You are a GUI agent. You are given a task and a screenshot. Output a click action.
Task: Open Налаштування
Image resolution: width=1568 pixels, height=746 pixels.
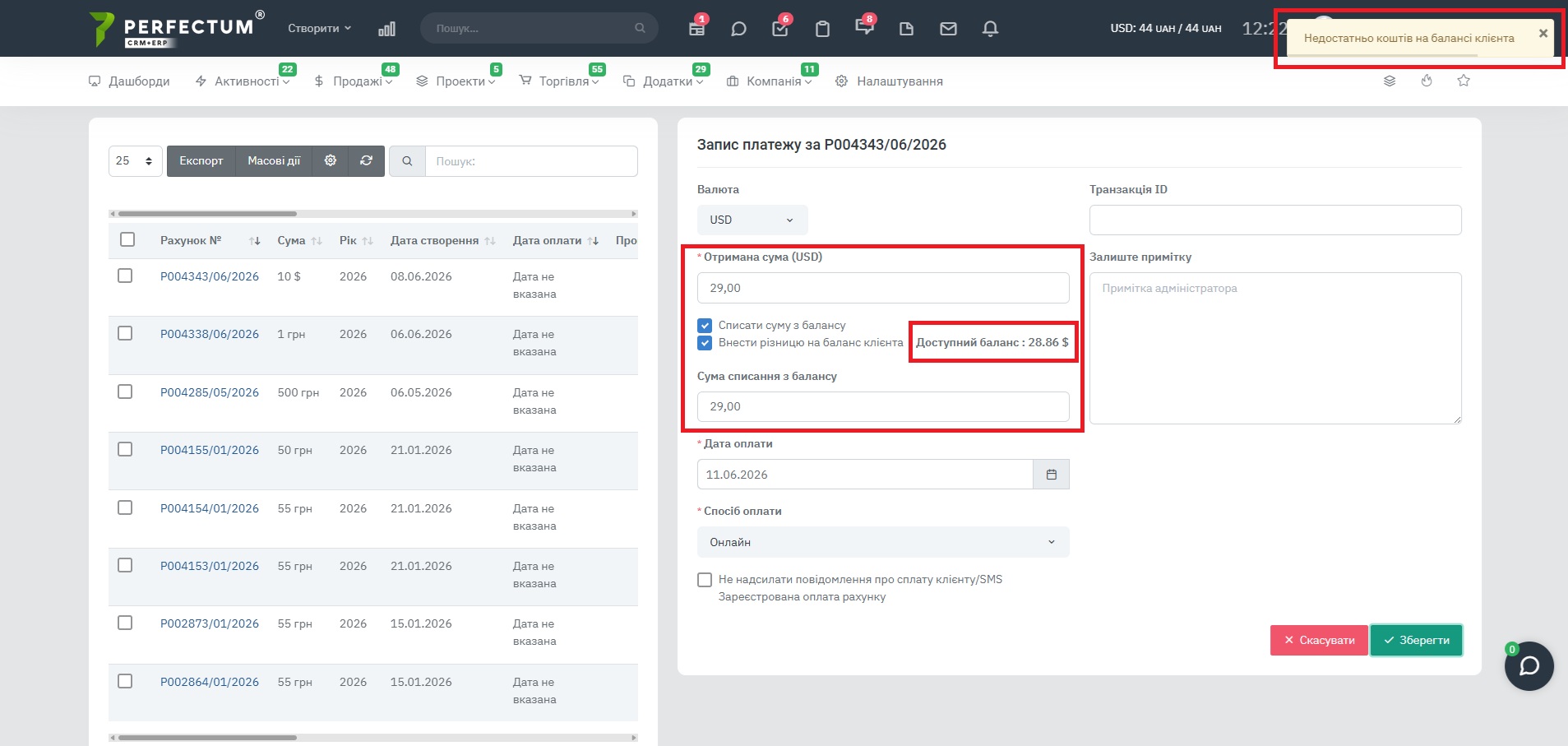coord(889,81)
